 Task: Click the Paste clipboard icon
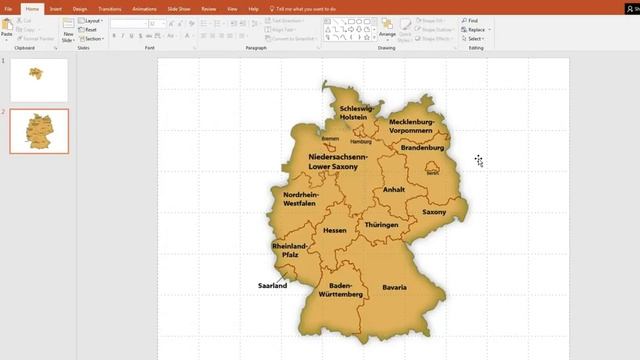[7, 25]
